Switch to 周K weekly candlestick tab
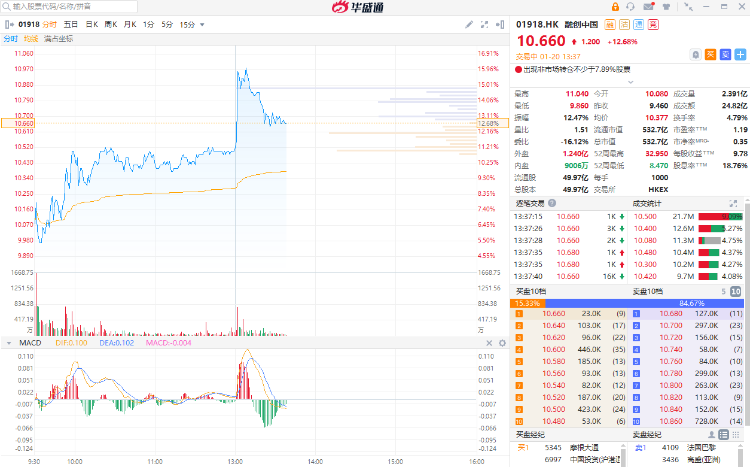This screenshot has width=750, height=467. 111,24
